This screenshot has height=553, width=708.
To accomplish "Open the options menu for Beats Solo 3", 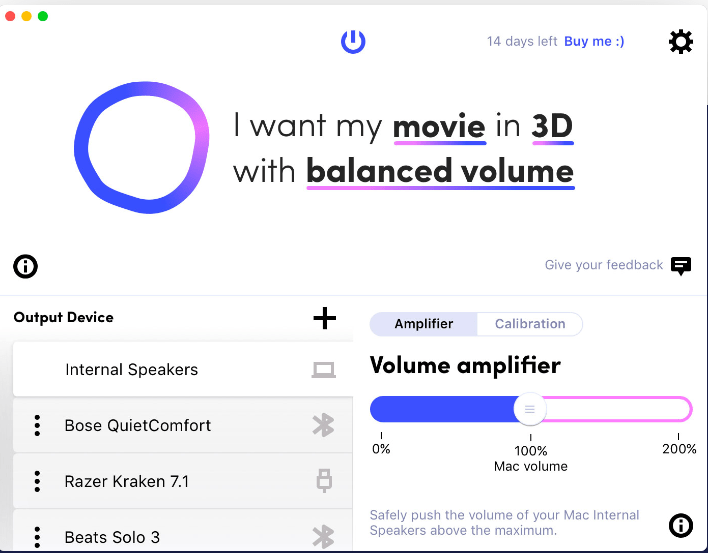I will tap(37, 536).
